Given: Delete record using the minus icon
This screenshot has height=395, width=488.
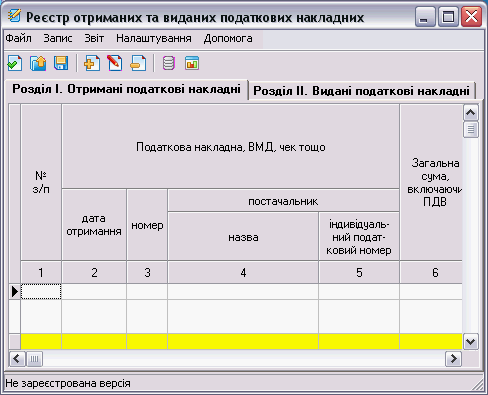Looking at the screenshot, I should [138, 63].
